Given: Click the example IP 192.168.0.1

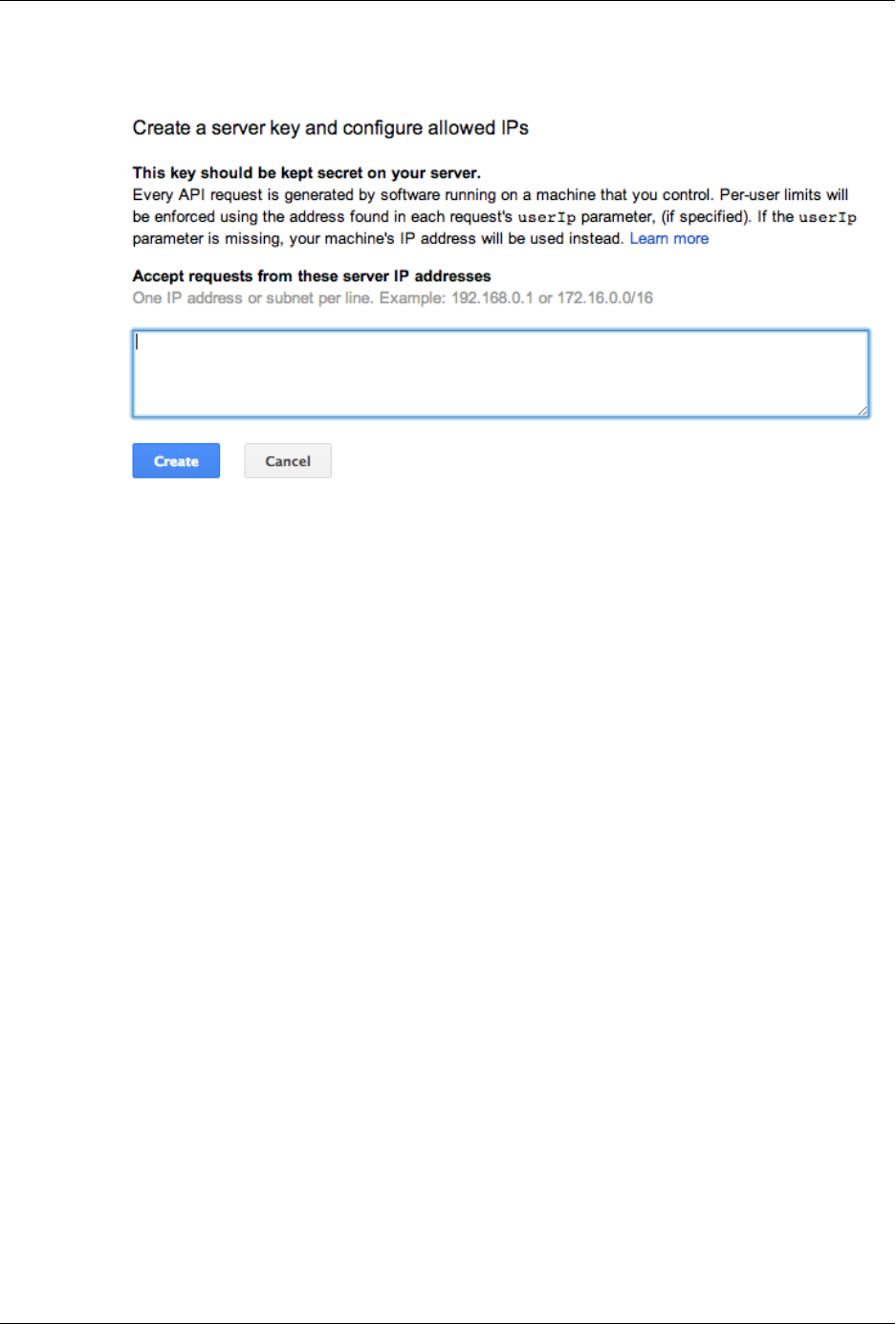Looking at the screenshot, I should [x=492, y=298].
